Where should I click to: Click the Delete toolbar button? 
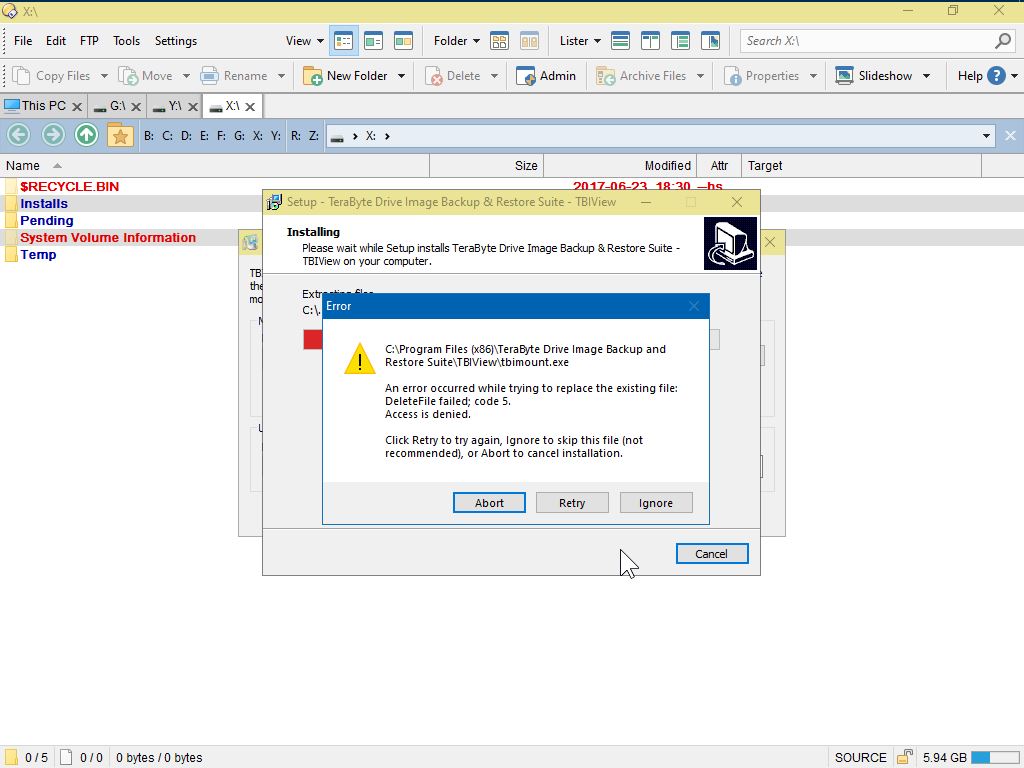[453, 76]
